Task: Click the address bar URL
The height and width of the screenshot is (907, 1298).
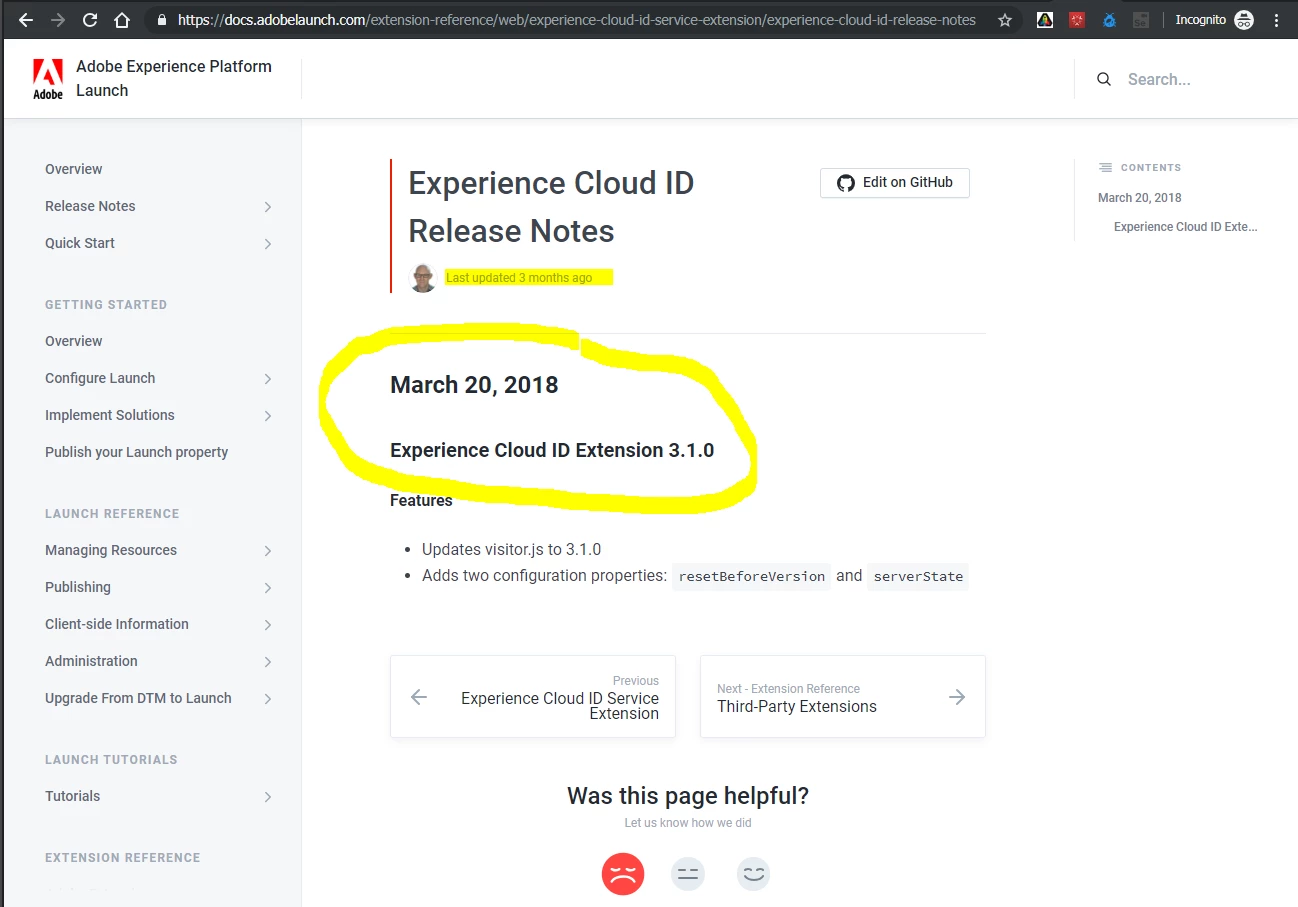Action: coord(577,20)
